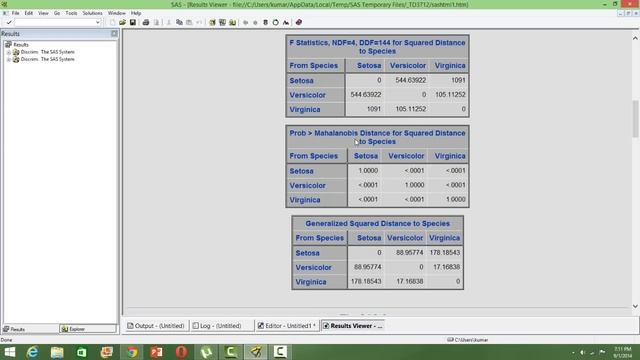This screenshot has height=360, width=640.
Task: Open Google Chrome from the taskbar
Action: [132, 352]
